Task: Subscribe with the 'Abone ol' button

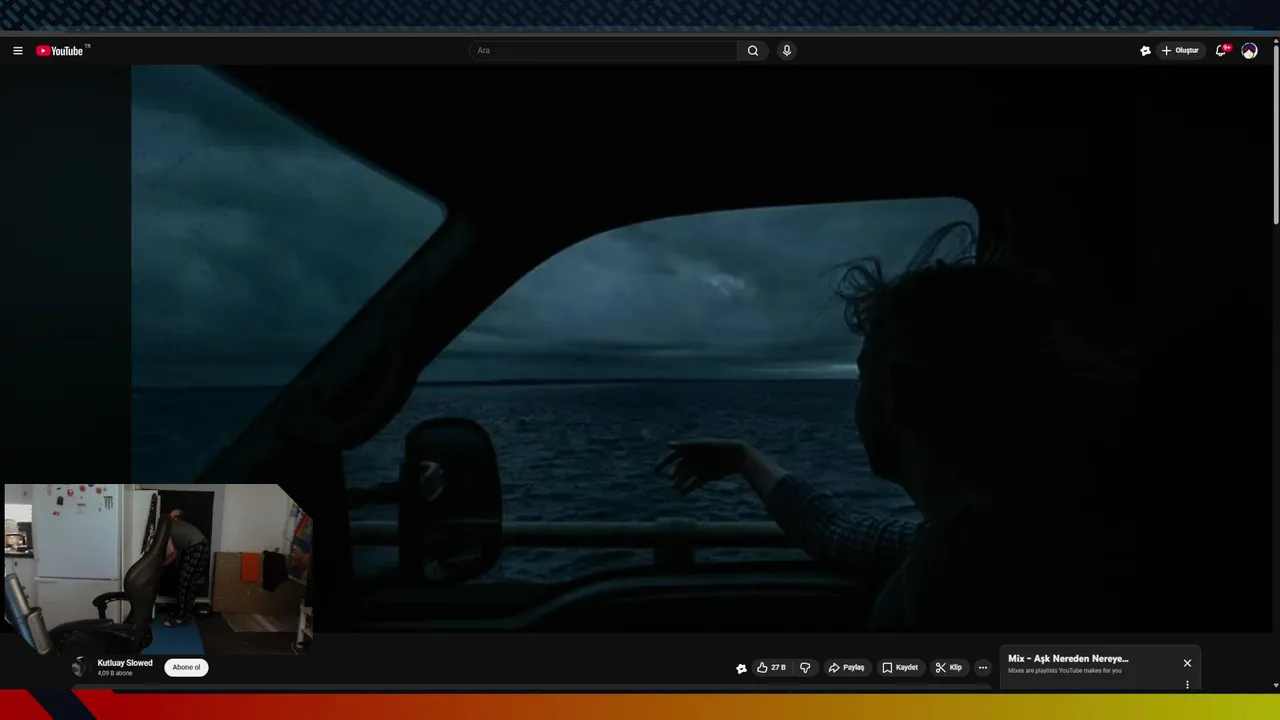Action: pos(186,667)
